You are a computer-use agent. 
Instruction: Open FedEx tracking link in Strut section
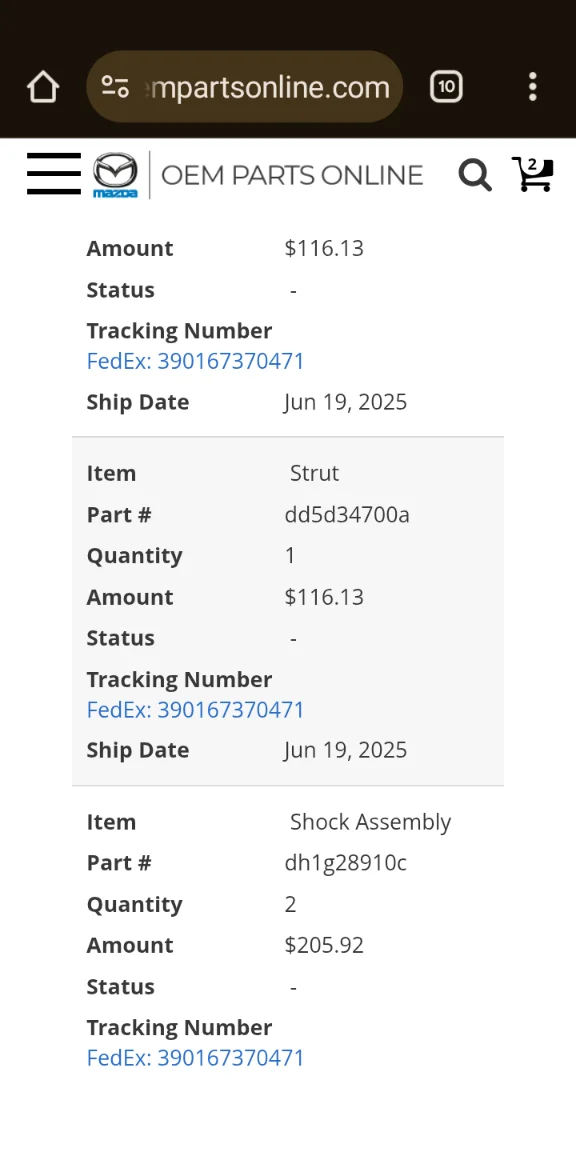195,709
